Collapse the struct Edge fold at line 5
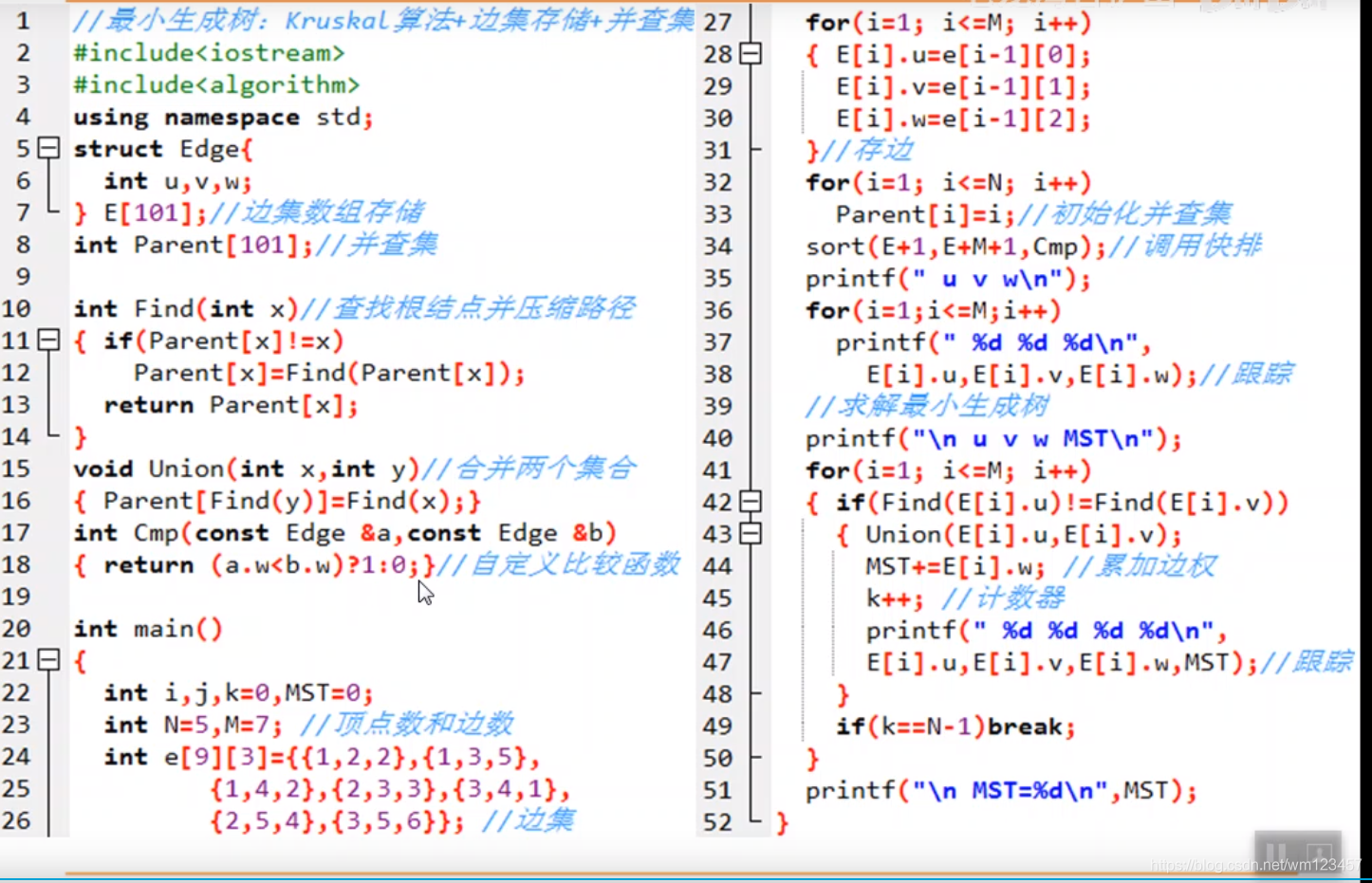The height and width of the screenshot is (883, 1372). (x=48, y=148)
